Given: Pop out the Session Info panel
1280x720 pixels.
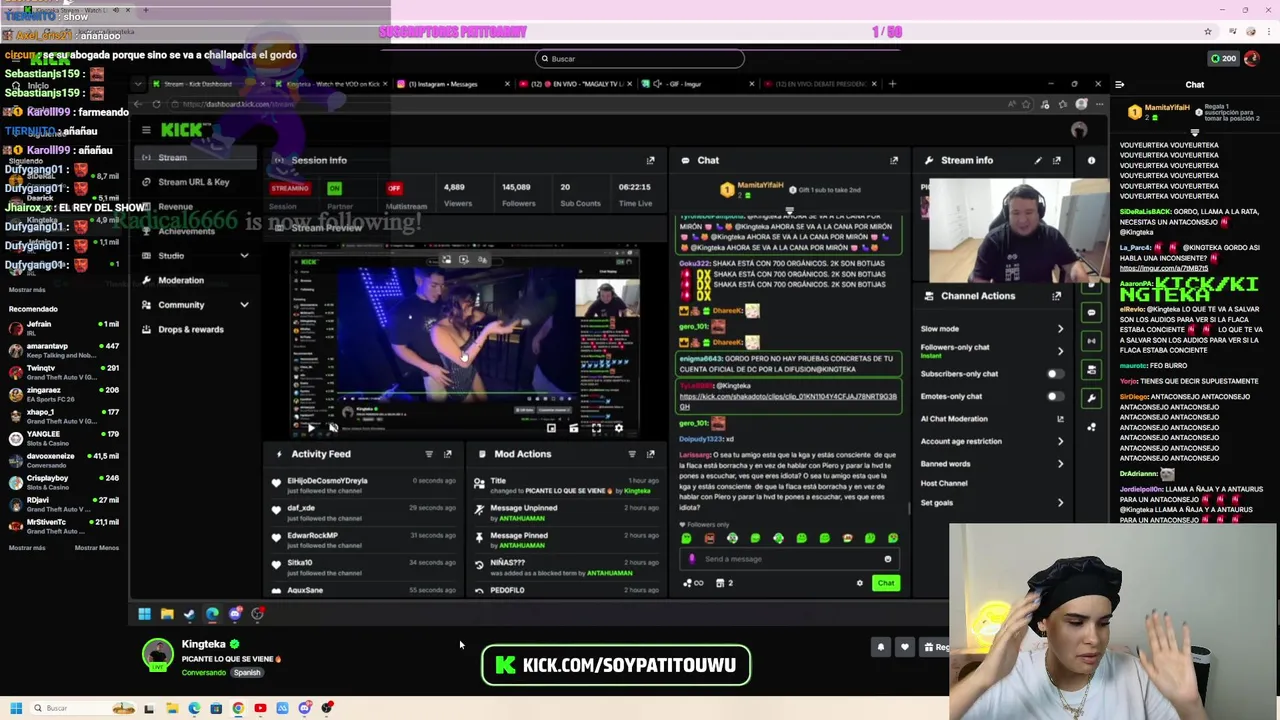Looking at the screenshot, I should click(650, 160).
